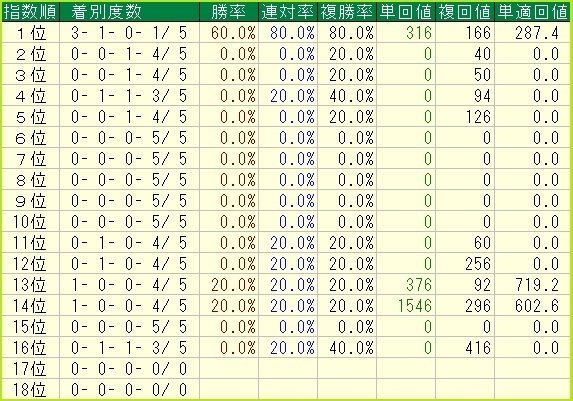Select the 16位 row label

coord(30,348)
